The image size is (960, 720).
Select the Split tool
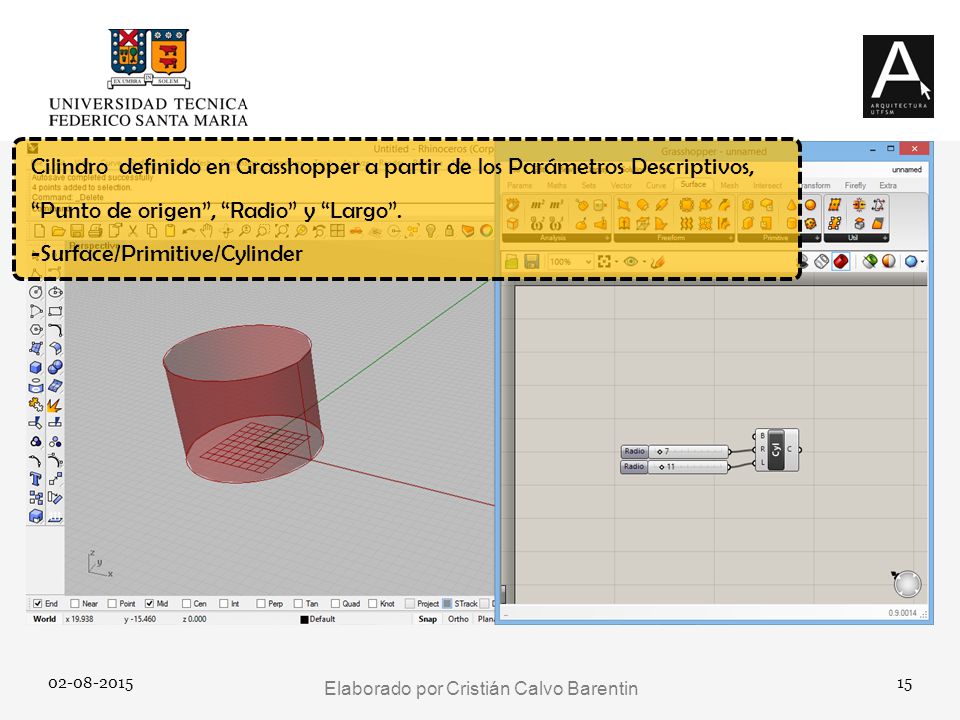[x=55, y=423]
